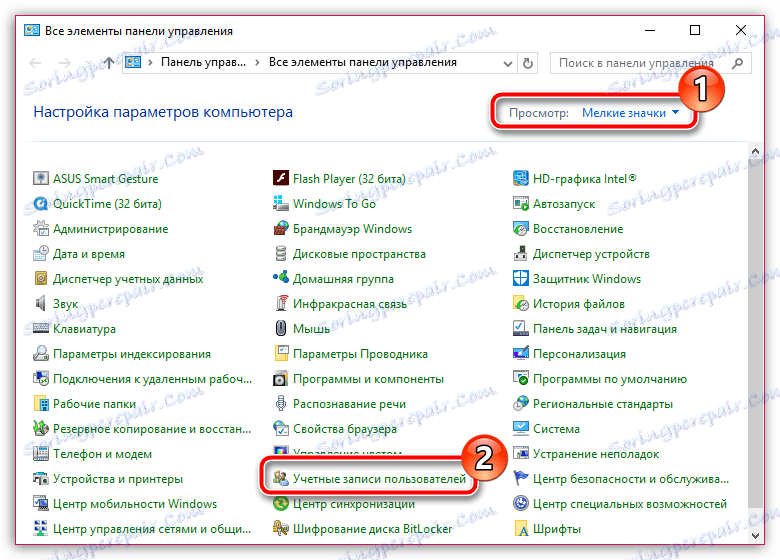Click the Автозапуск icon
Viewport: 780px width, 560px height.
[x=520, y=203]
